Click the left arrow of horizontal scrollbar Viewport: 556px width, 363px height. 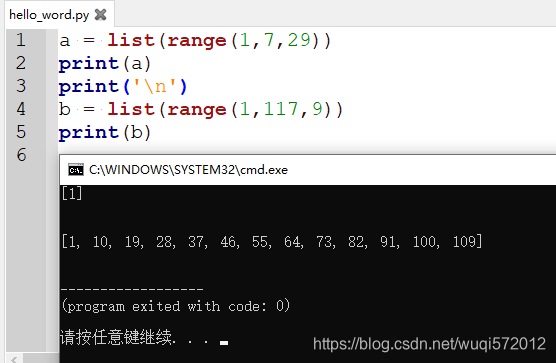click(x=14, y=359)
